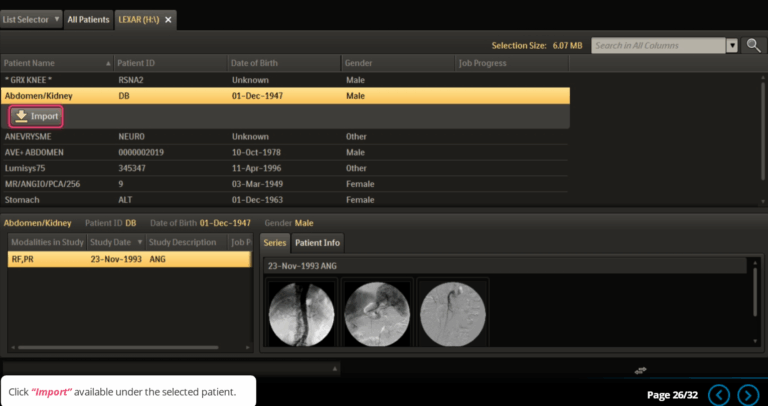
Task: Click the patient list vertical scrollbar
Action: pyautogui.click(x=763, y=131)
